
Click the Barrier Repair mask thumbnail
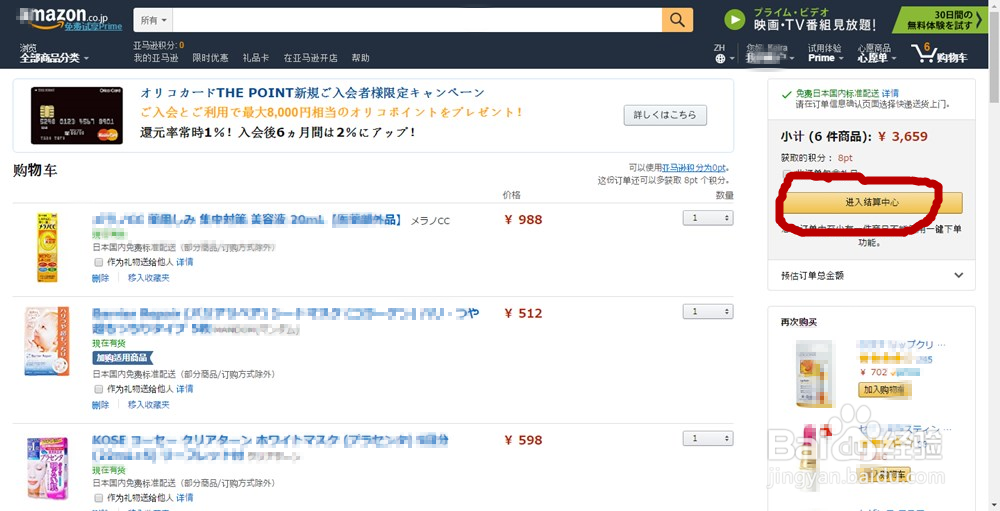coord(47,341)
